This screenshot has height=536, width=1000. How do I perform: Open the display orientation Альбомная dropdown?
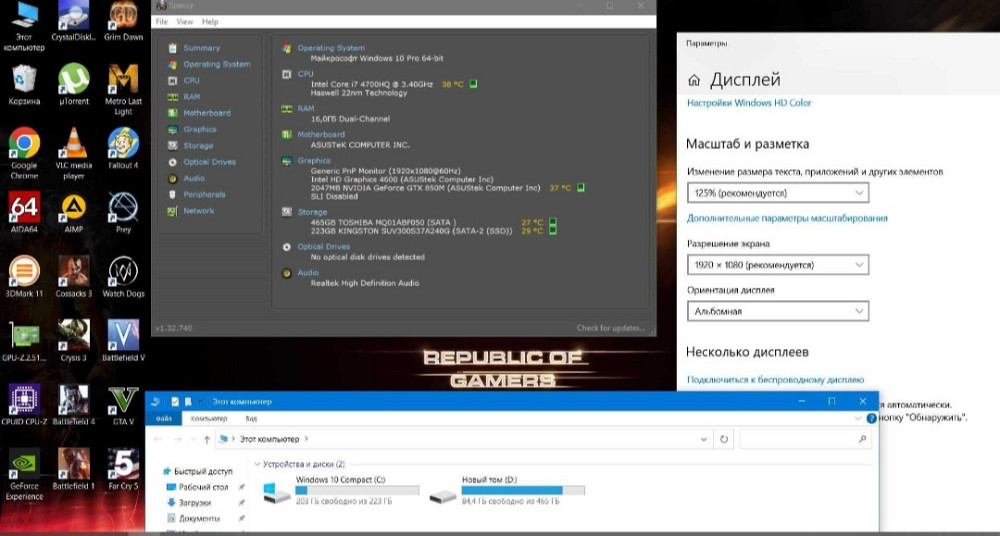[x=777, y=312]
